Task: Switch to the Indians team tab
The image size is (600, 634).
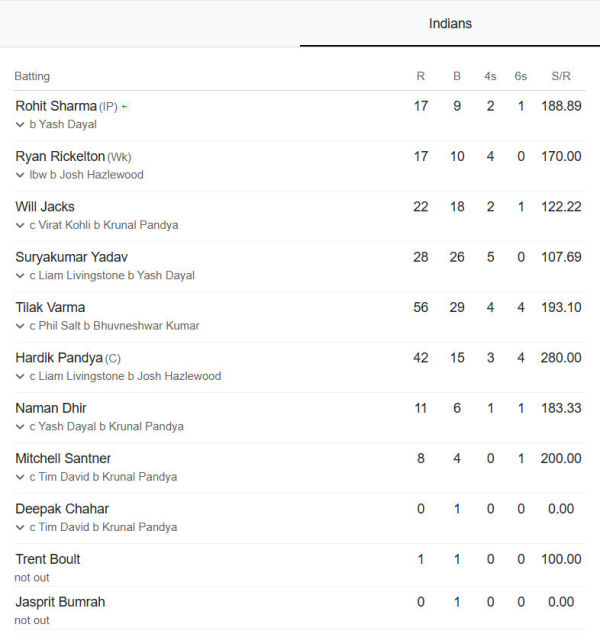Action: coord(450,23)
